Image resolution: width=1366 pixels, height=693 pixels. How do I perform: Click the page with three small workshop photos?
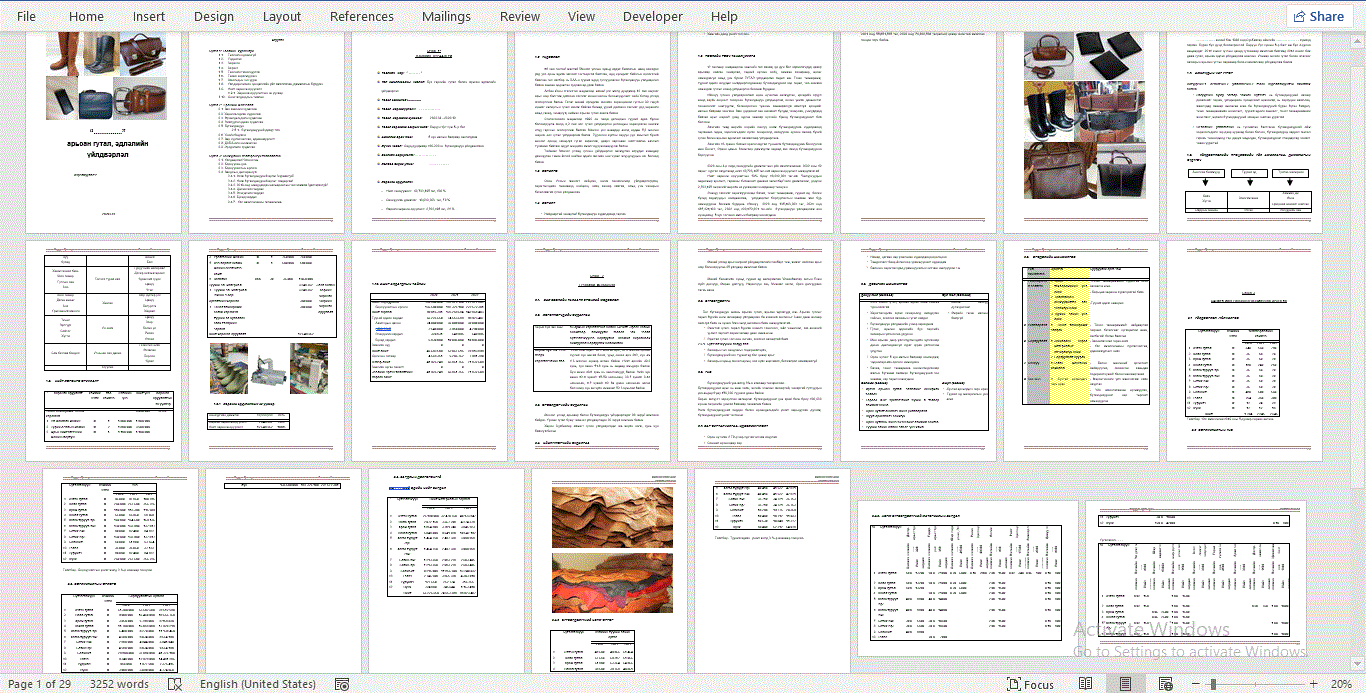(267, 351)
